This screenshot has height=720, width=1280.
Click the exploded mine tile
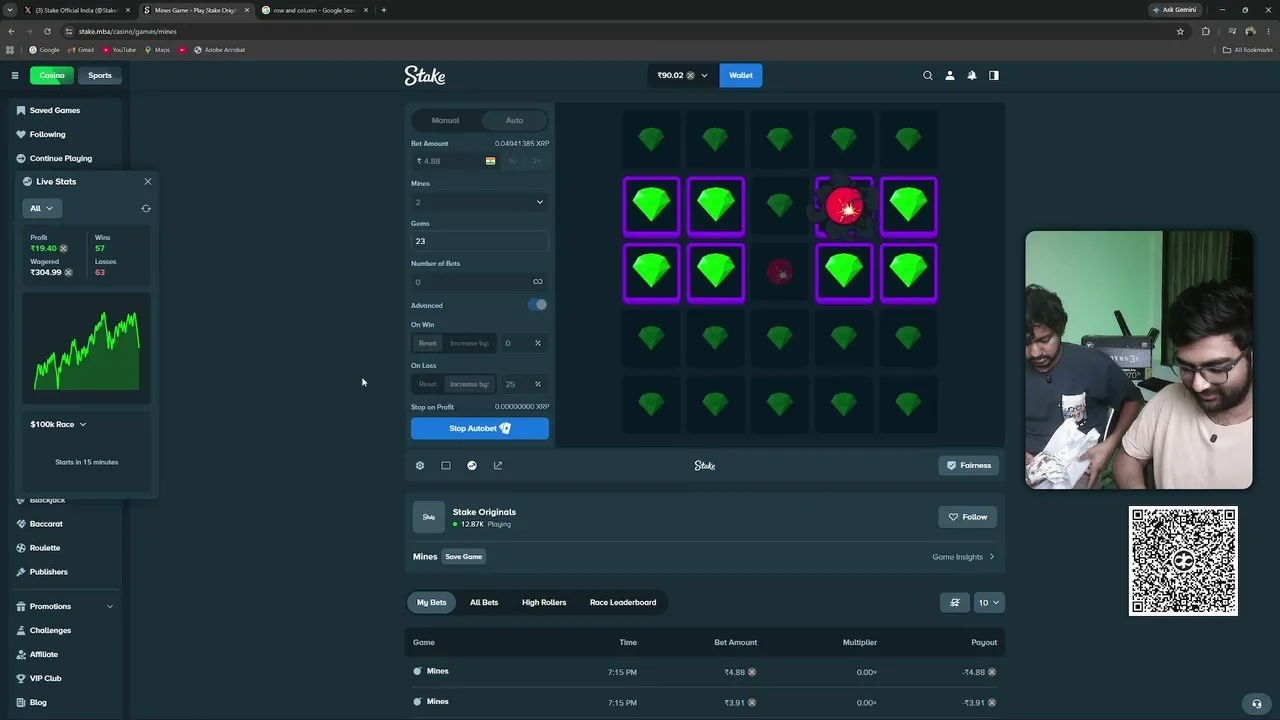tap(844, 207)
